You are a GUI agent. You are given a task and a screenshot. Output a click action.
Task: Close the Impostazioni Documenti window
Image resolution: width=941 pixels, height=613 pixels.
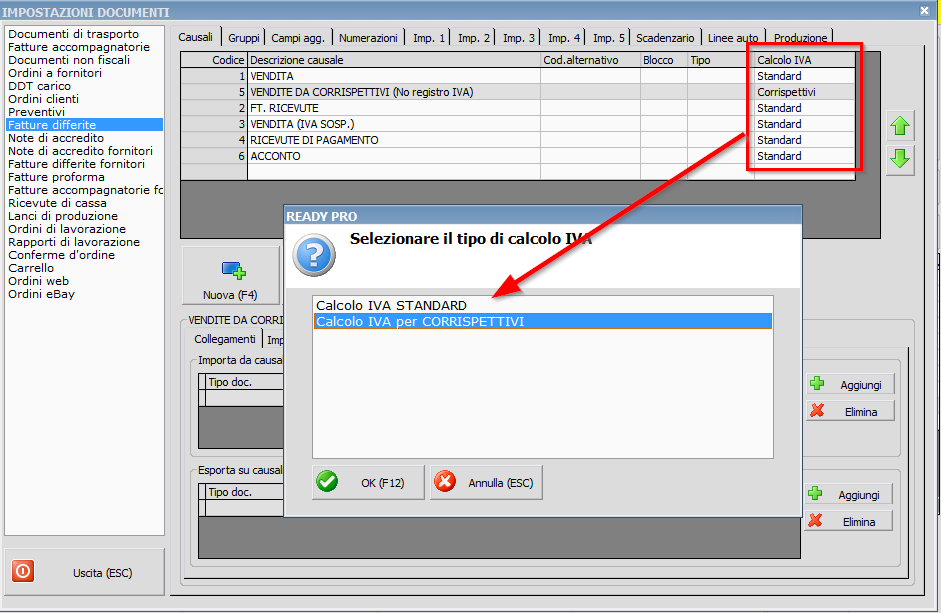pos(924,11)
